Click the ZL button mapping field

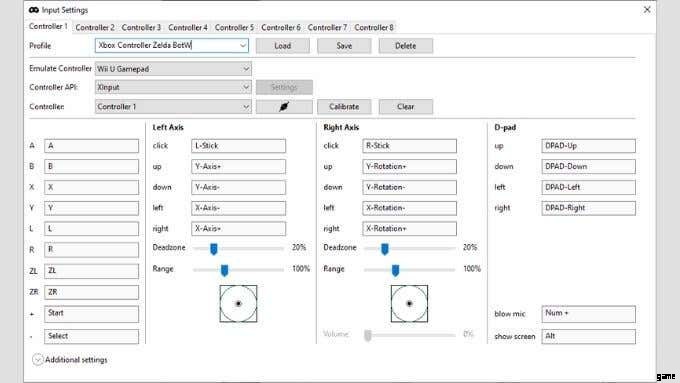[92, 271]
